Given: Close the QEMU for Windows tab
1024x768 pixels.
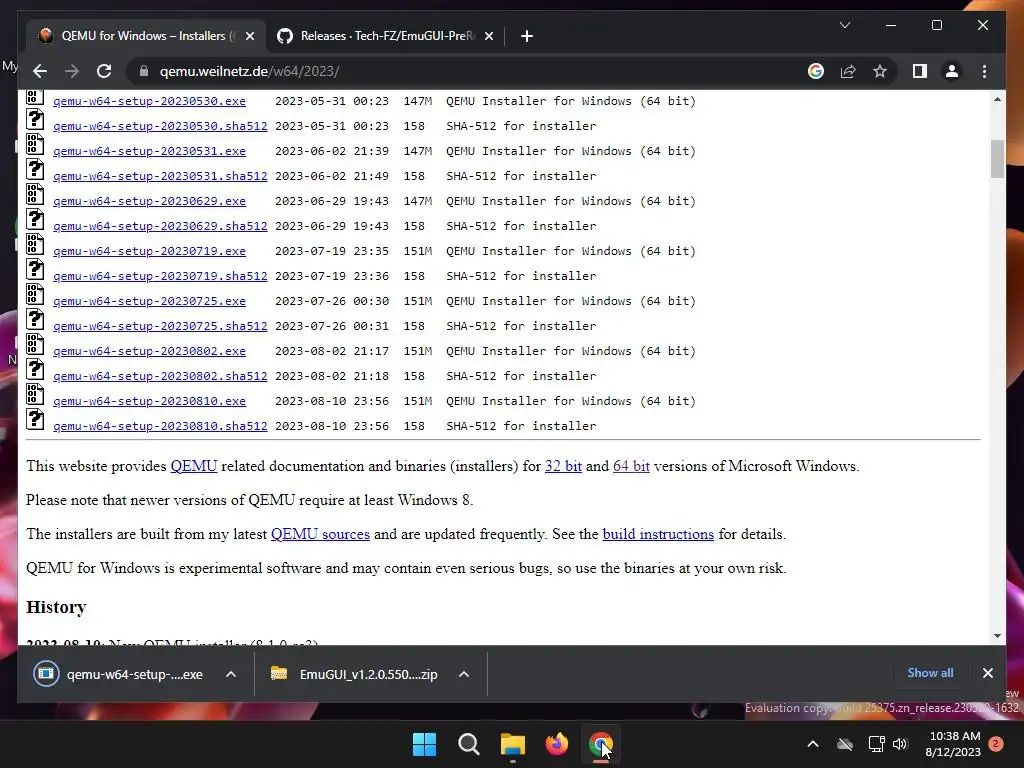Looking at the screenshot, I should coord(249,36).
